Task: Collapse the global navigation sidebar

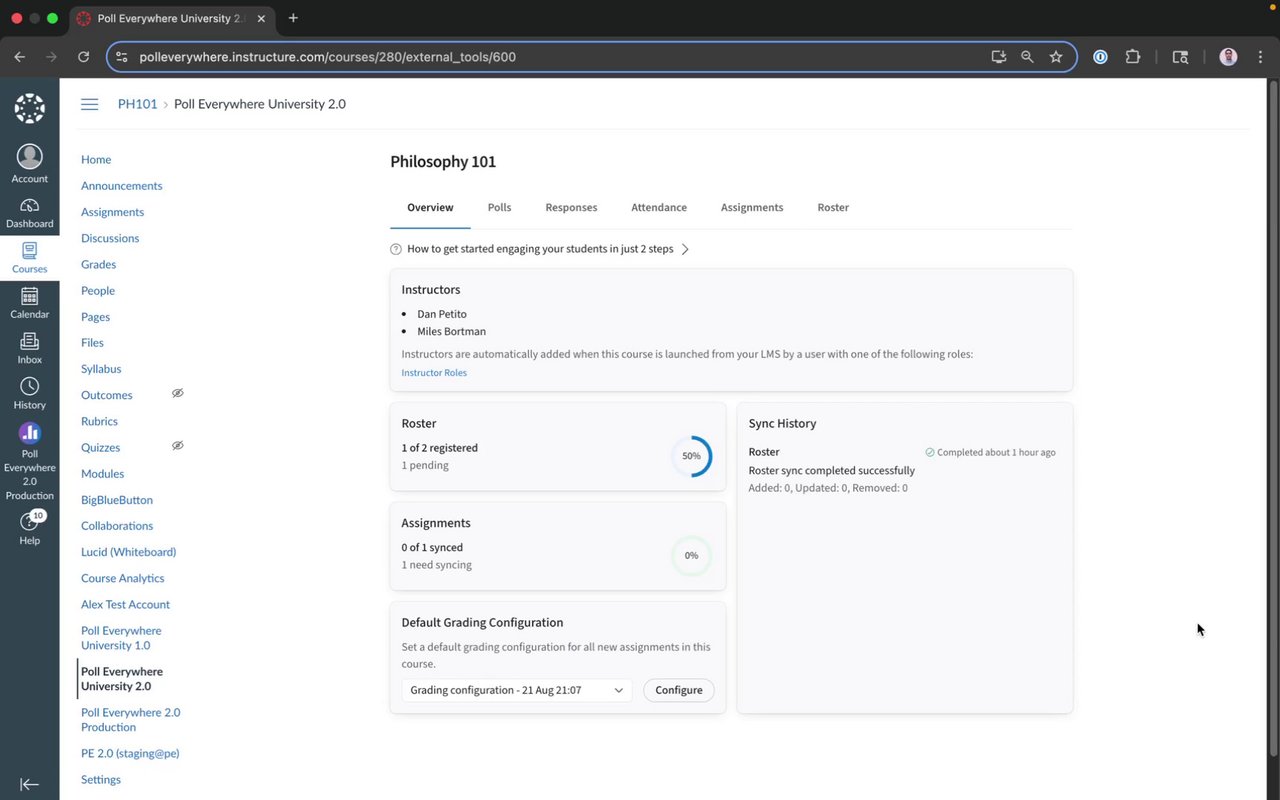Action: (29, 784)
